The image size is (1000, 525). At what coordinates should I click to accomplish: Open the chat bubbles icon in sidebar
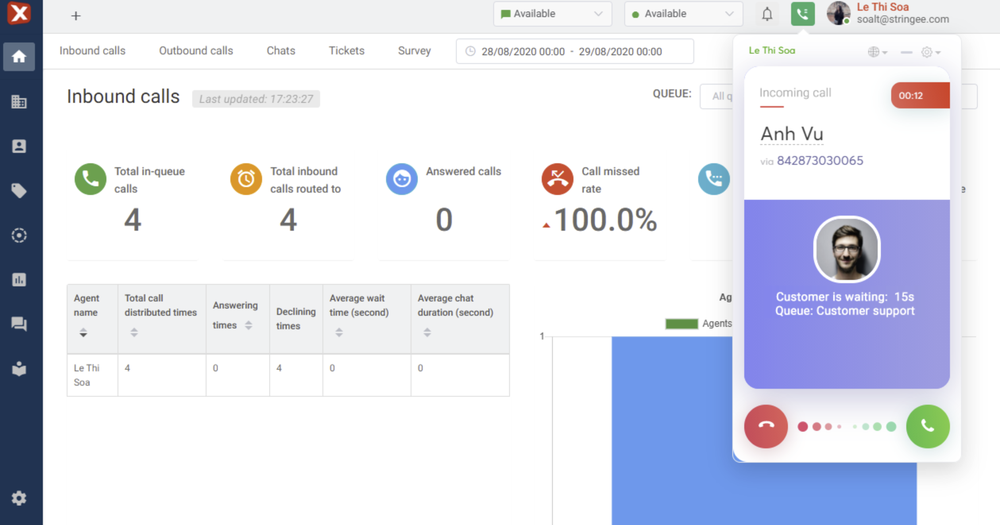tap(19, 324)
